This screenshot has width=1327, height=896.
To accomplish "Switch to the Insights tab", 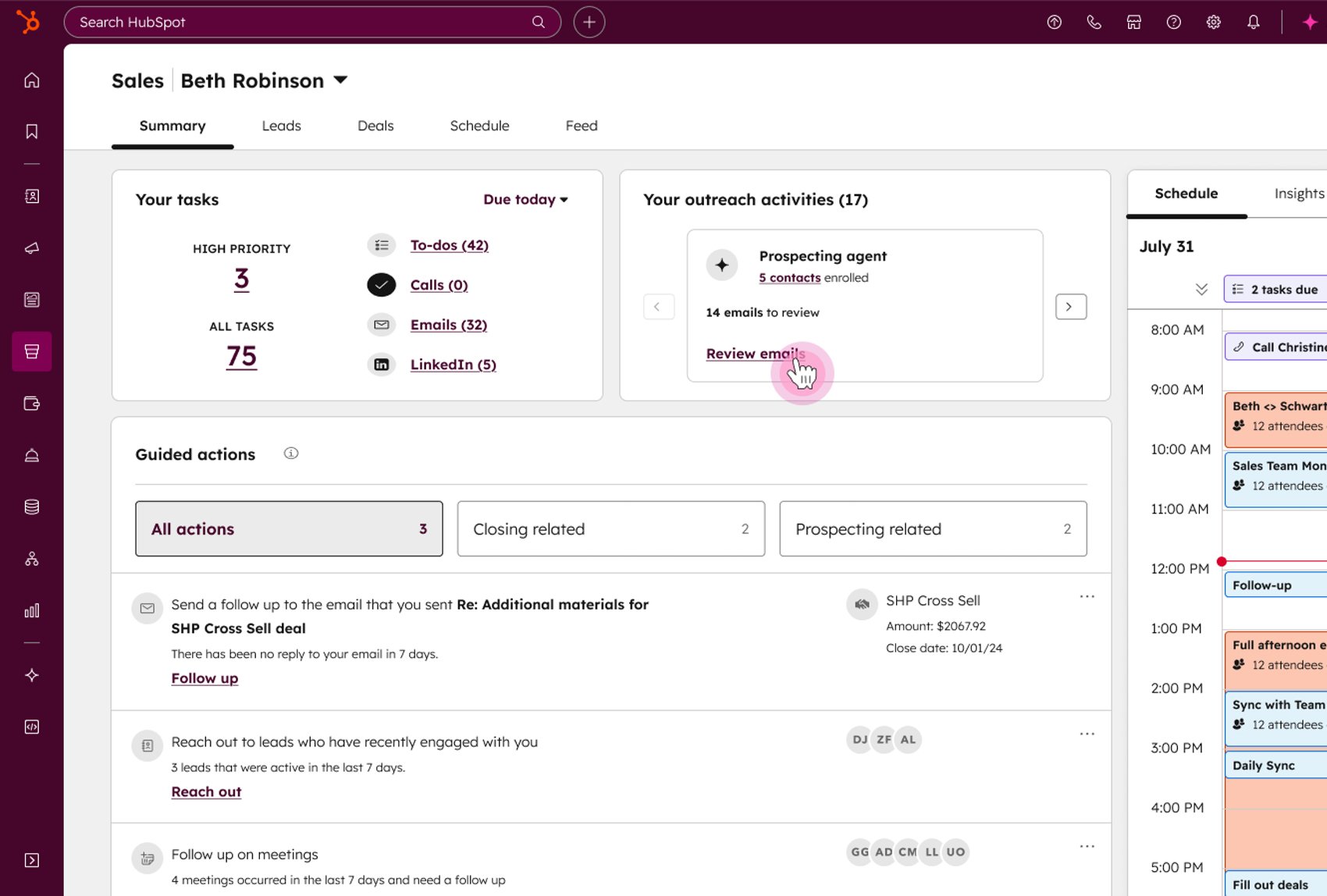I will [x=1298, y=194].
